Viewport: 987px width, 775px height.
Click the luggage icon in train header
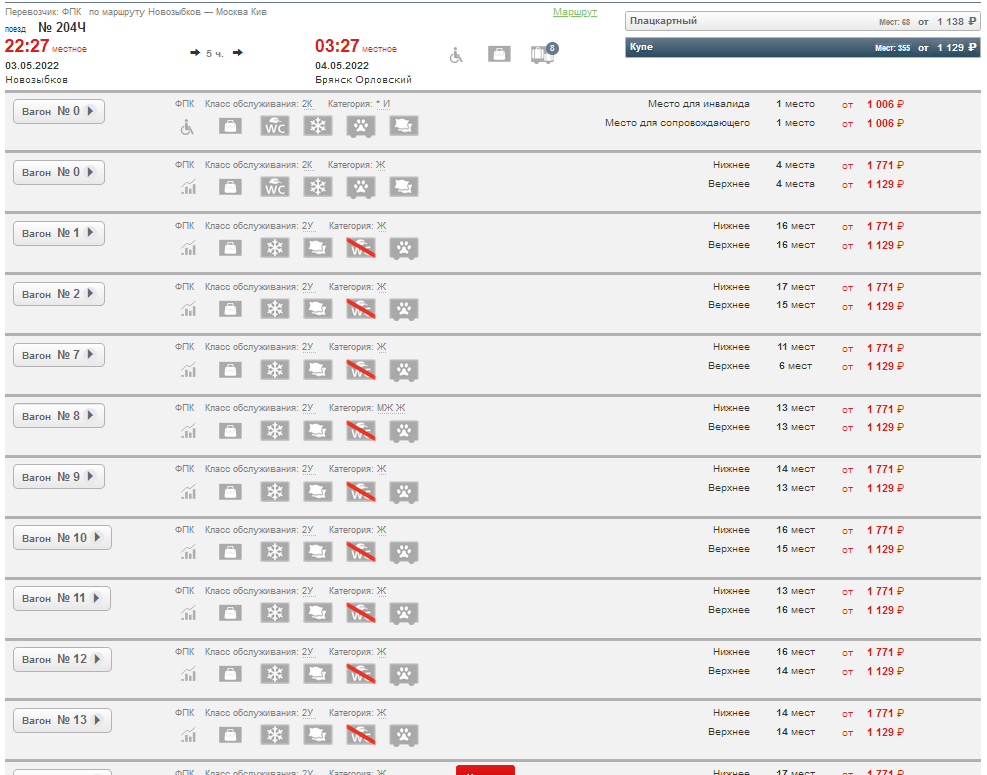tap(499, 55)
